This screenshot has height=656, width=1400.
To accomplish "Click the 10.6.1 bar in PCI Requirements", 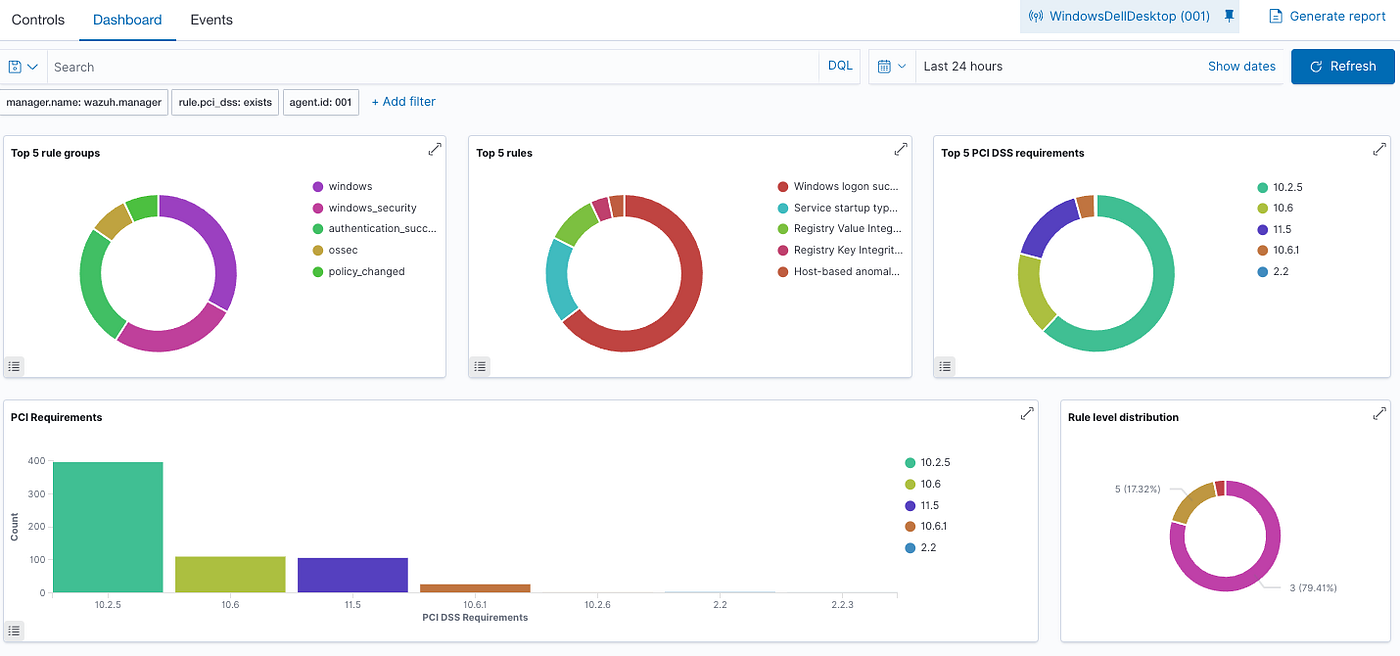I will tap(475, 588).
